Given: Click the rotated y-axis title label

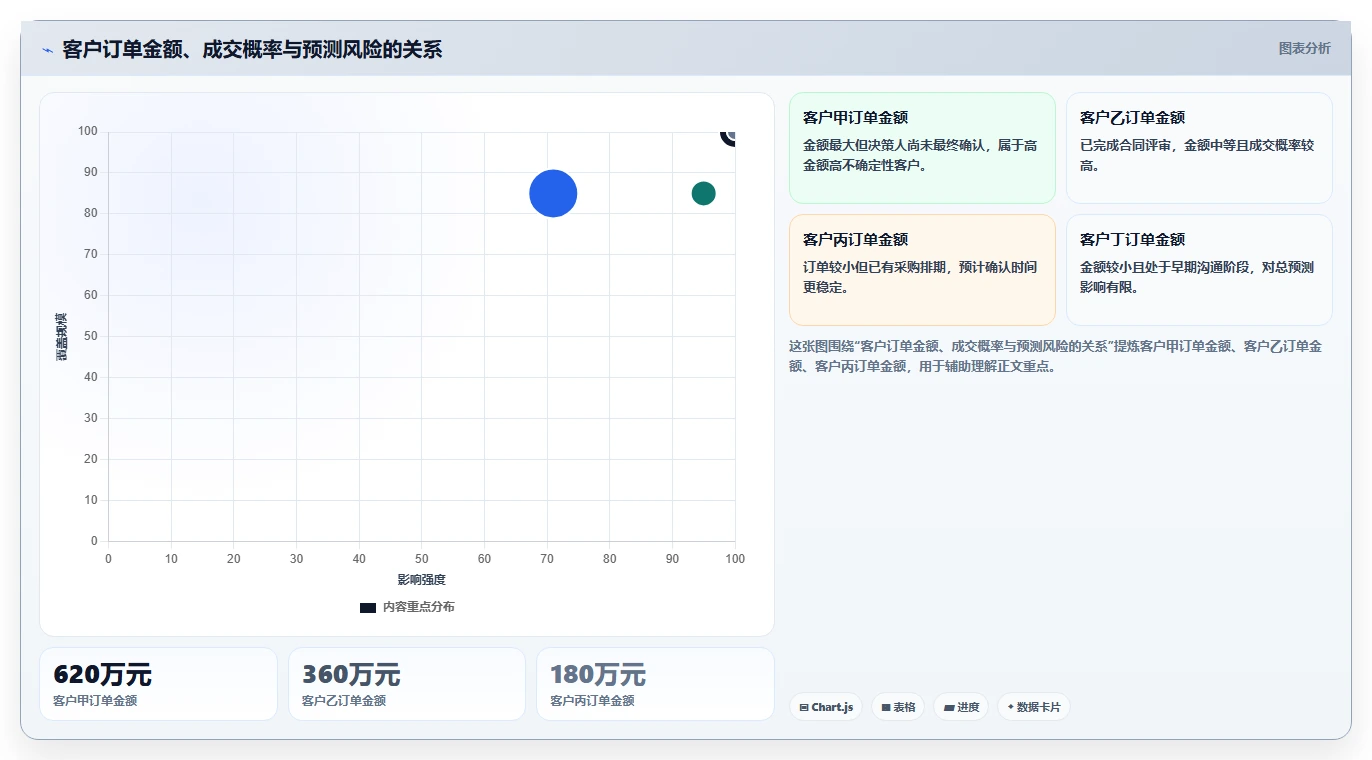Looking at the screenshot, I should (62, 336).
